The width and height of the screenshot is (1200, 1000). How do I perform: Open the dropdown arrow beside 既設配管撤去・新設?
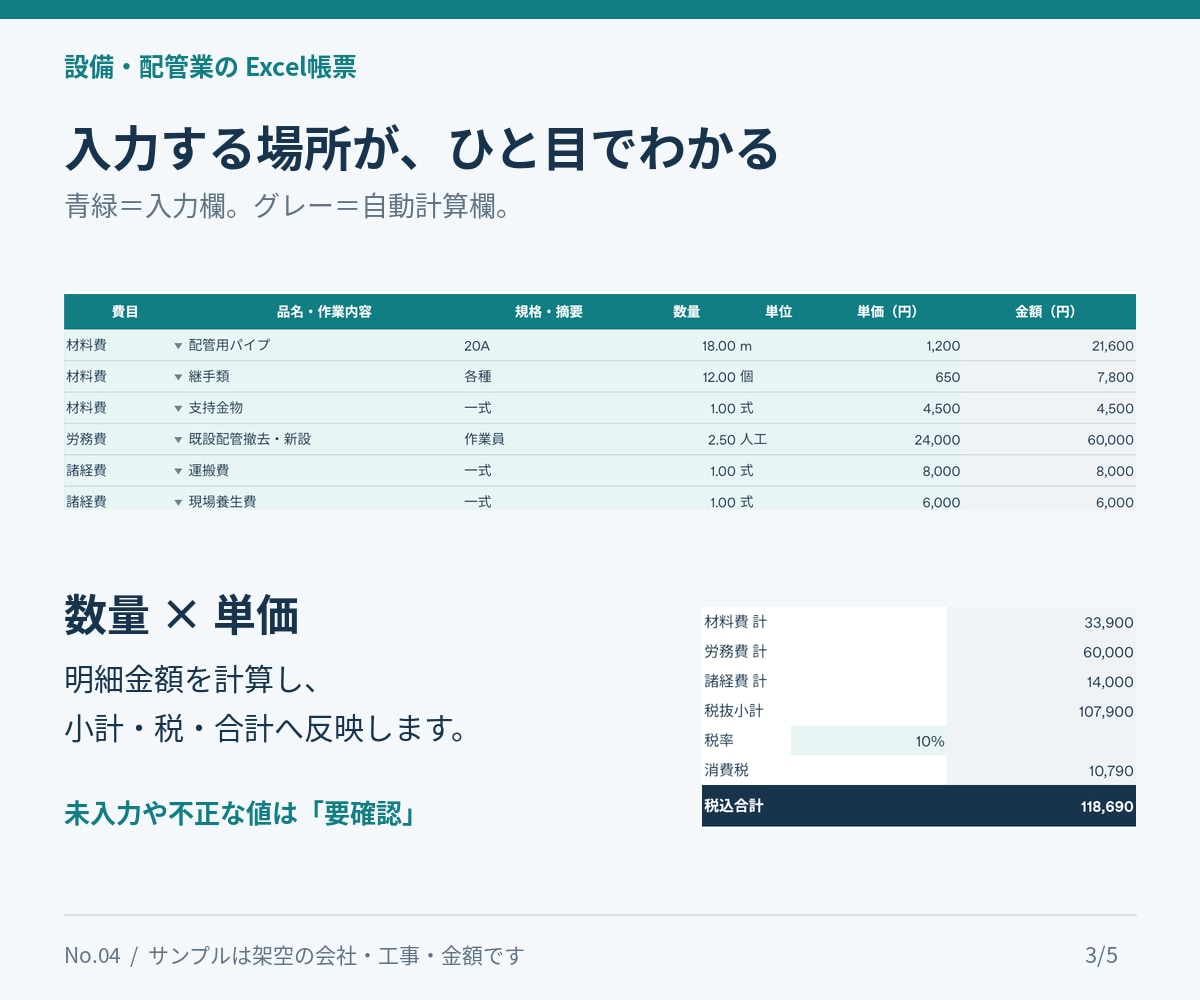(x=178, y=440)
